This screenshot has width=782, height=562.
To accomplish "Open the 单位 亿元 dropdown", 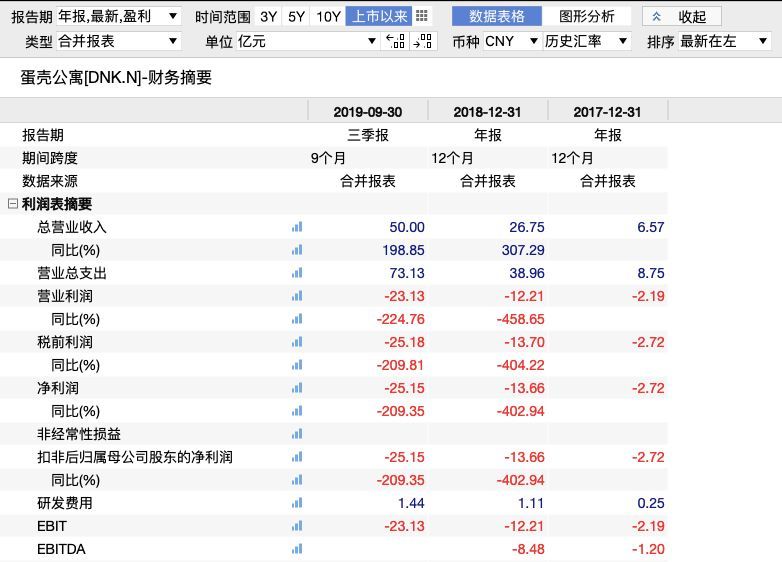I will 307,41.
